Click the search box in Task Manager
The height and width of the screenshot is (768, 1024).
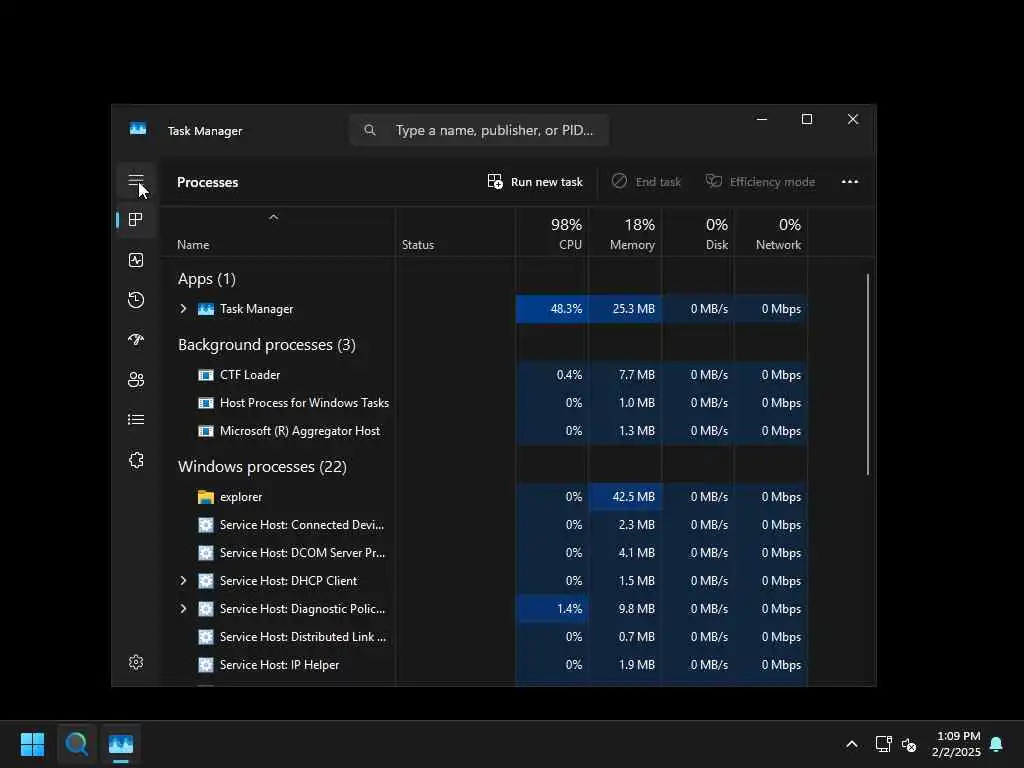point(479,130)
